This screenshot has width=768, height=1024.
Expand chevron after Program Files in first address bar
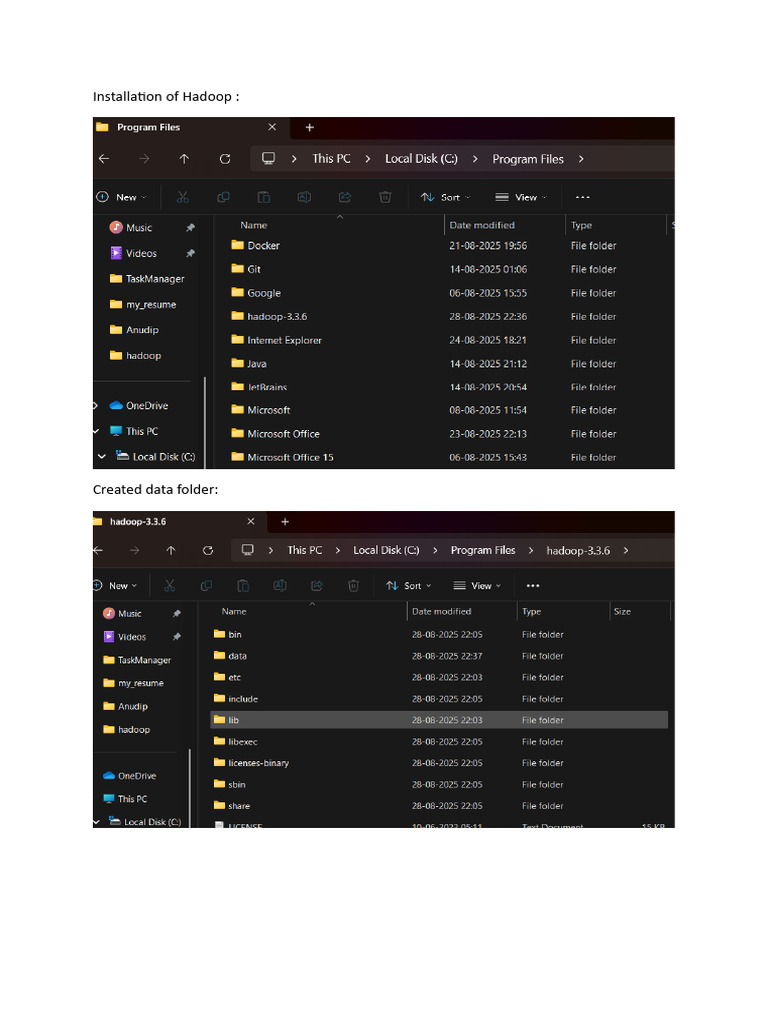tap(581, 159)
